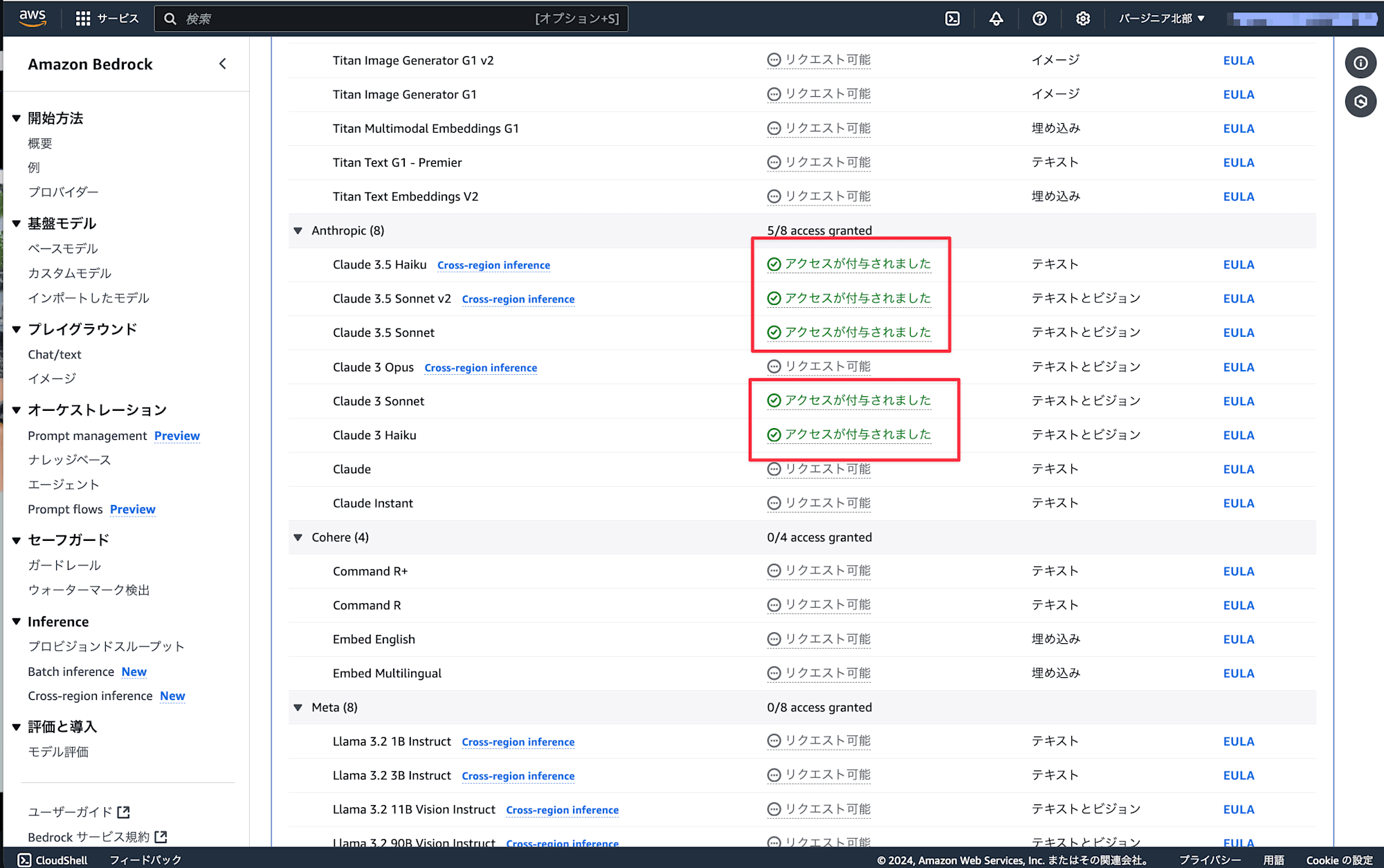Open プライバシー footer link

1210,860
